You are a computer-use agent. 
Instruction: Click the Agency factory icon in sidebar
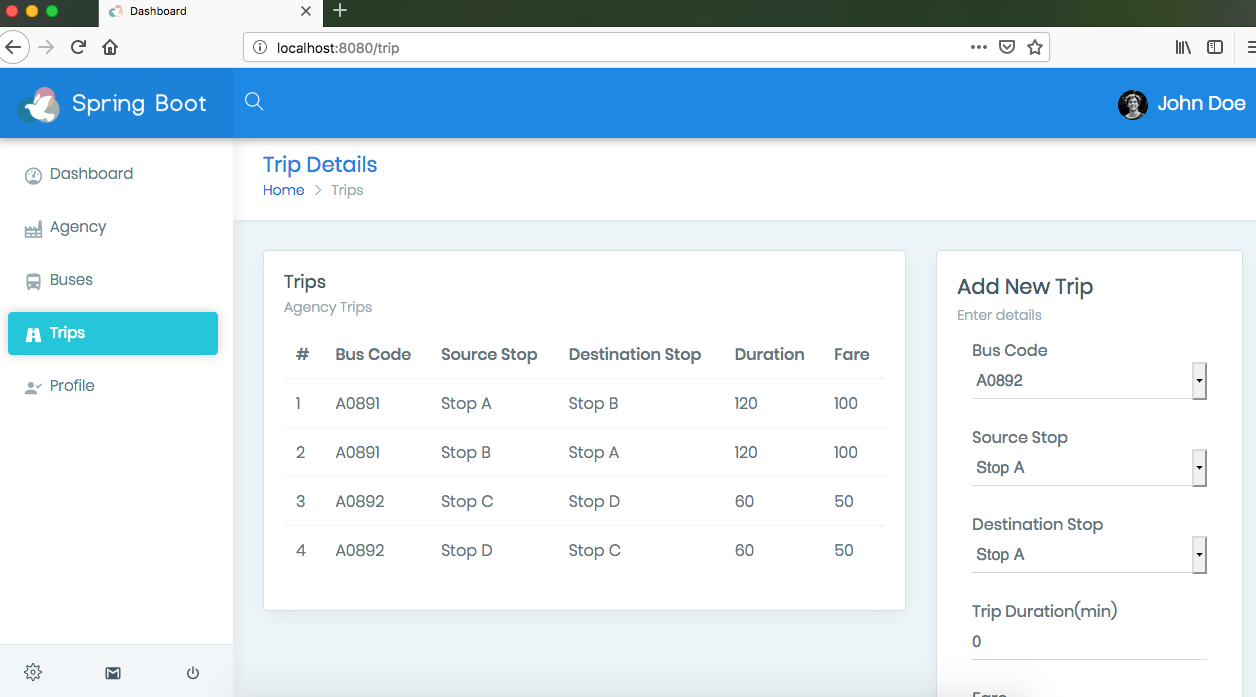coord(33,229)
